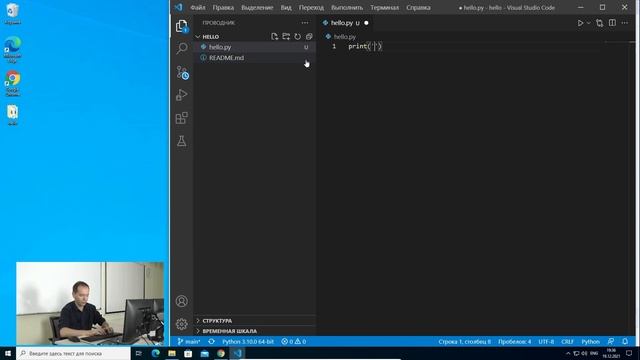The height and width of the screenshot is (360, 640).
Task: Open the Testing flask view
Action: (x=182, y=141)
